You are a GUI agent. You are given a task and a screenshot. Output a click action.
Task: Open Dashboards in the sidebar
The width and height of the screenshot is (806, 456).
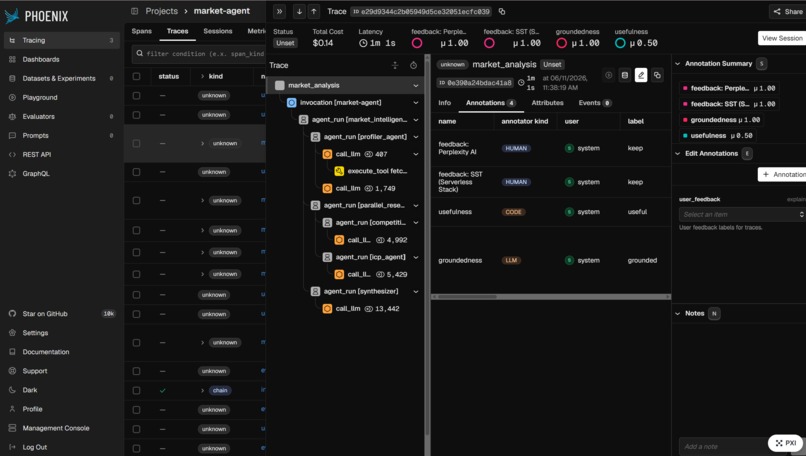tap(62, 59)
